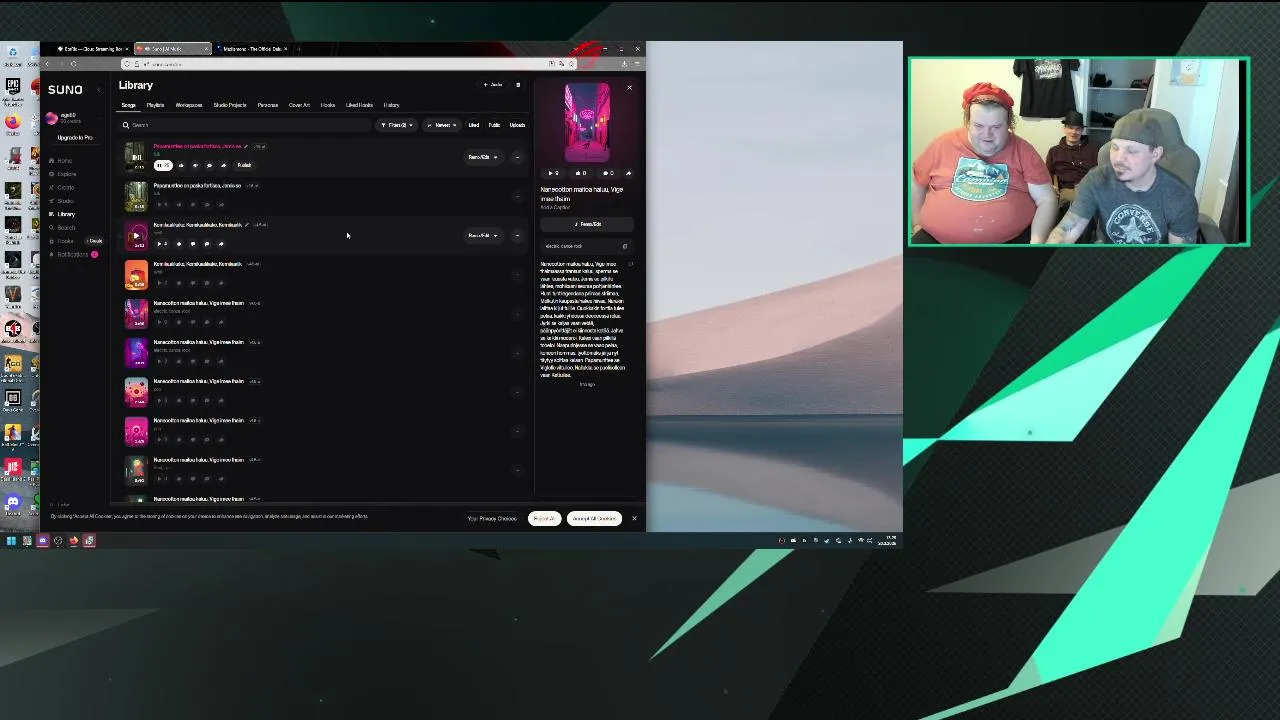Click Upgrade to Pro
The width and height of the screenshot is (1280, 720).
coord(75,137)
